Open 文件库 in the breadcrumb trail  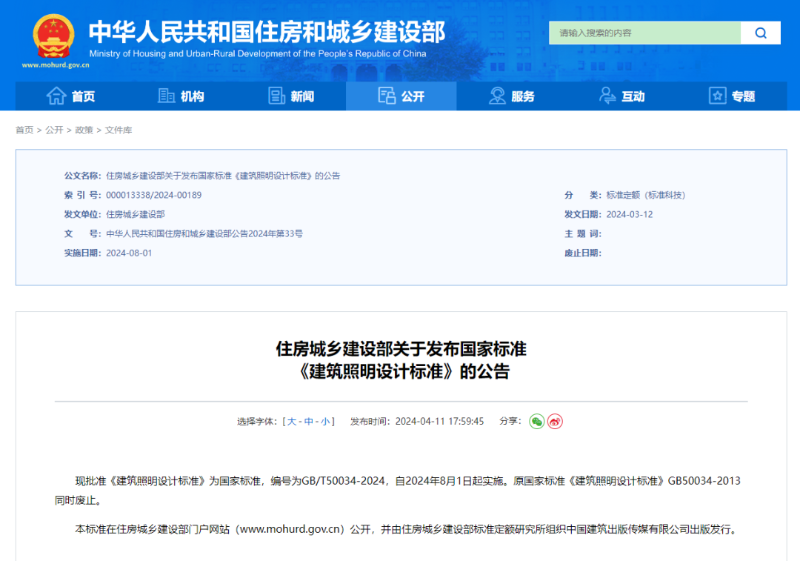point(118,130)
